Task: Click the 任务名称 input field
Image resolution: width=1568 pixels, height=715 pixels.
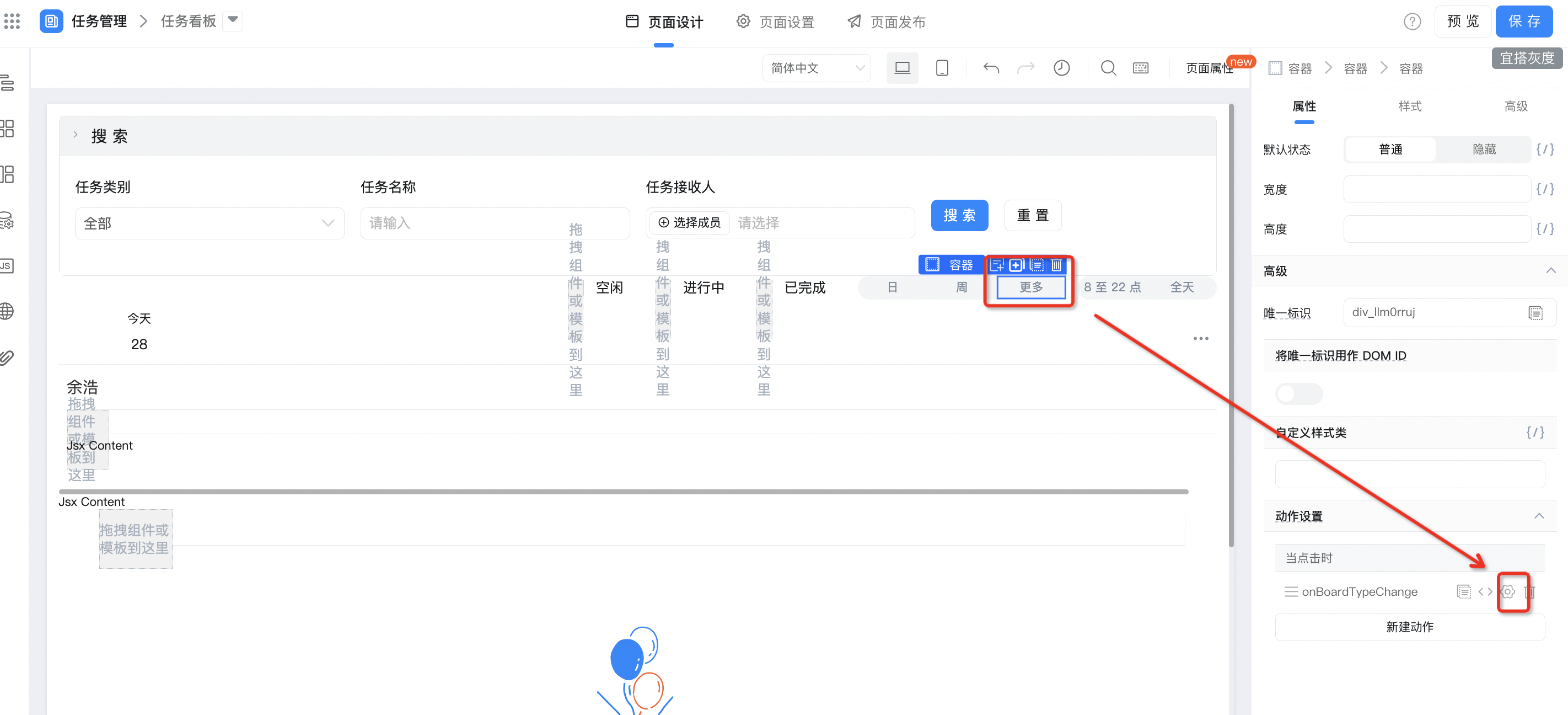Action: pos(494,223)
